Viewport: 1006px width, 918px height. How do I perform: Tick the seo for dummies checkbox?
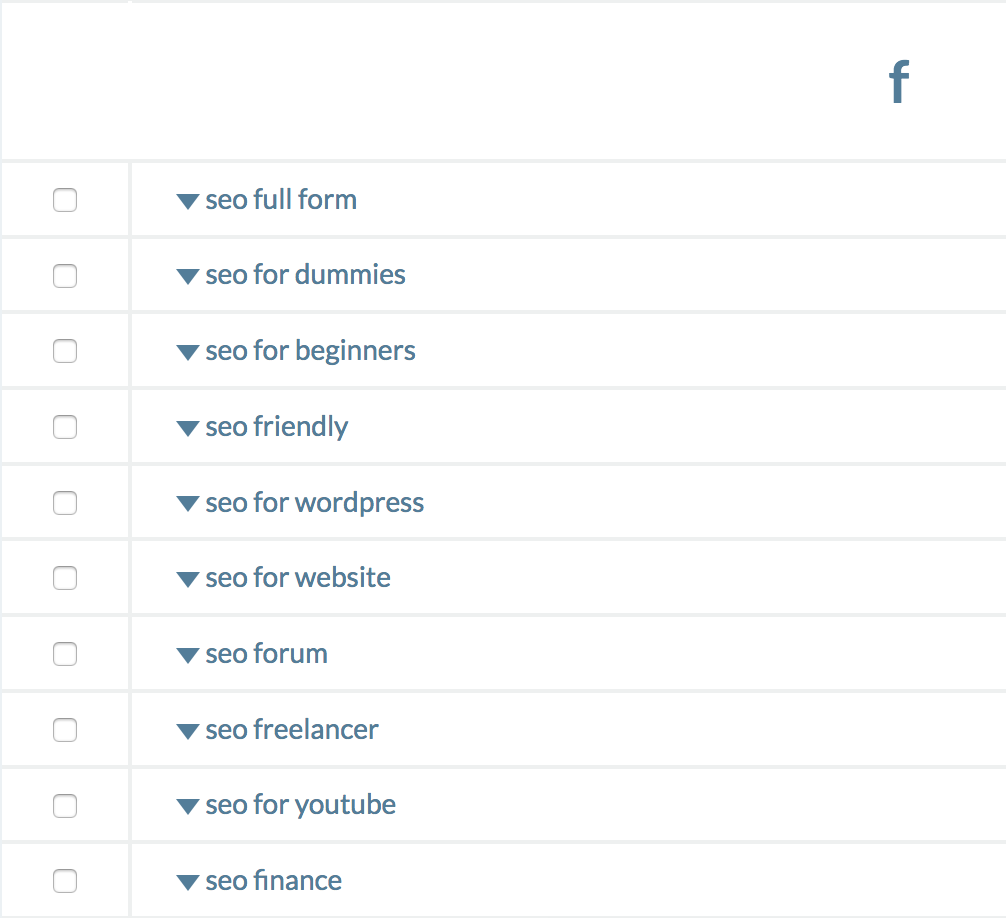(65, 276)
